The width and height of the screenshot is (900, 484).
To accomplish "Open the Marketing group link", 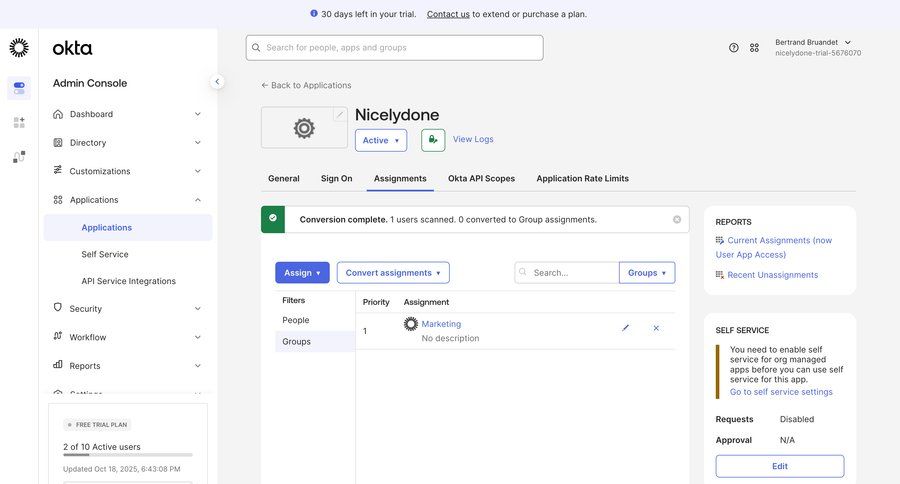I will pos(441,324).
